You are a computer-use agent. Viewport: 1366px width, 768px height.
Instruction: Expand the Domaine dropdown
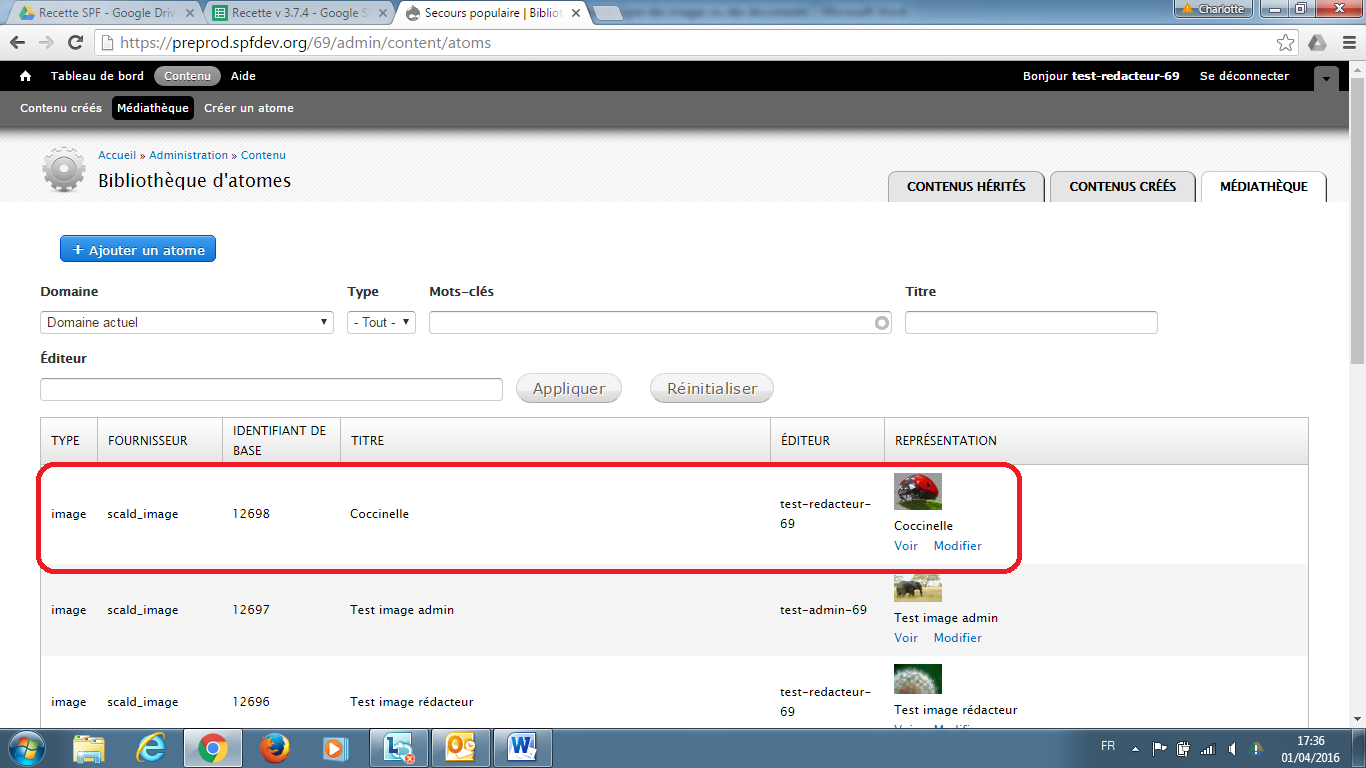187,322
